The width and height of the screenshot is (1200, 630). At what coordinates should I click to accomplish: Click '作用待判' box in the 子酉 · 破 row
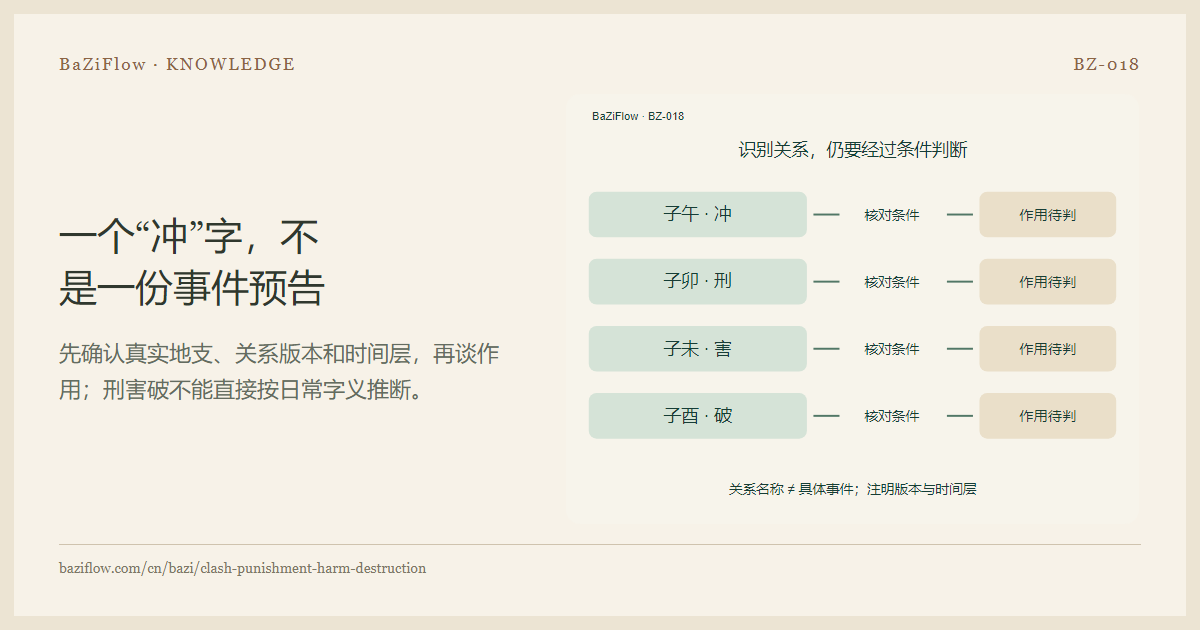click(1047, 415)
